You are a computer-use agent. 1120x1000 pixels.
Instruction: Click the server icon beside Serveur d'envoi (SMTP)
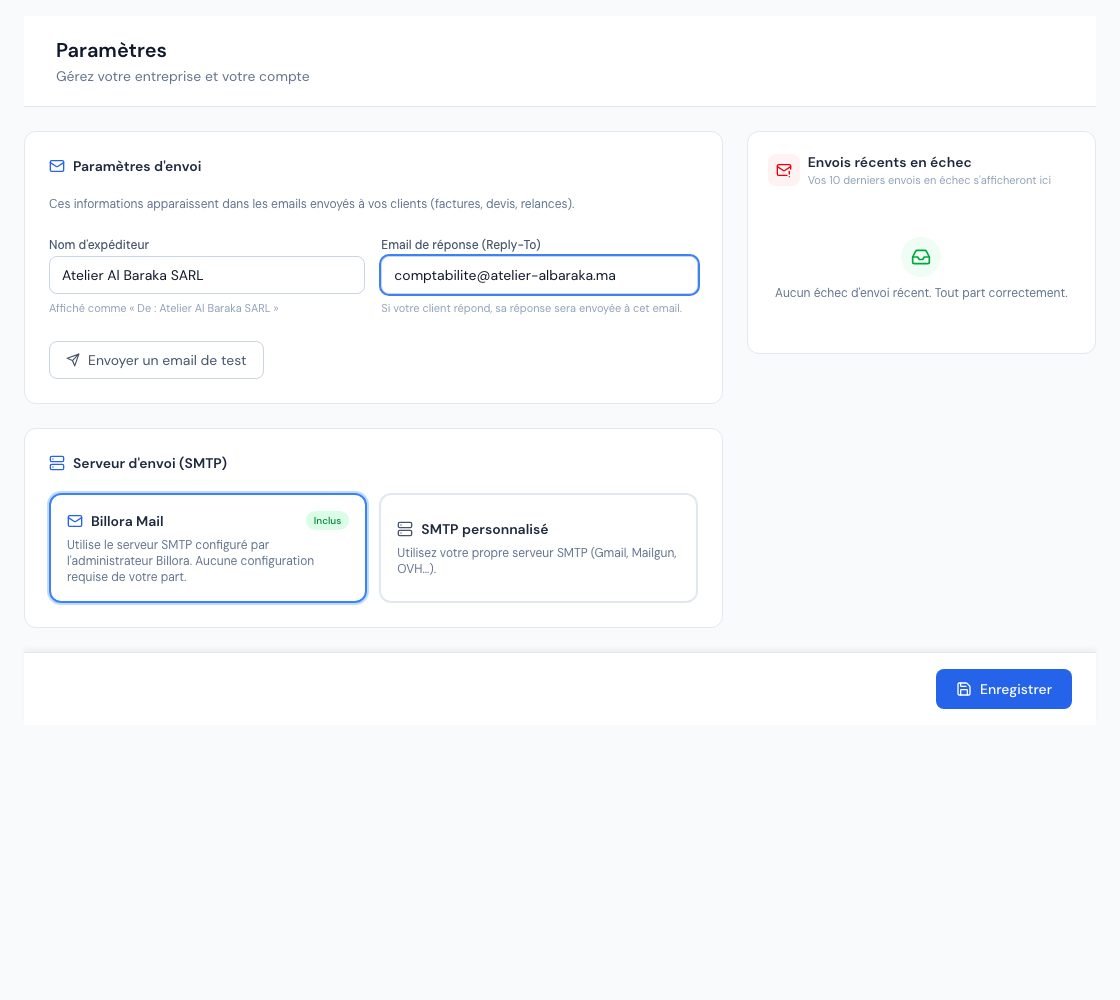[57, 463]
